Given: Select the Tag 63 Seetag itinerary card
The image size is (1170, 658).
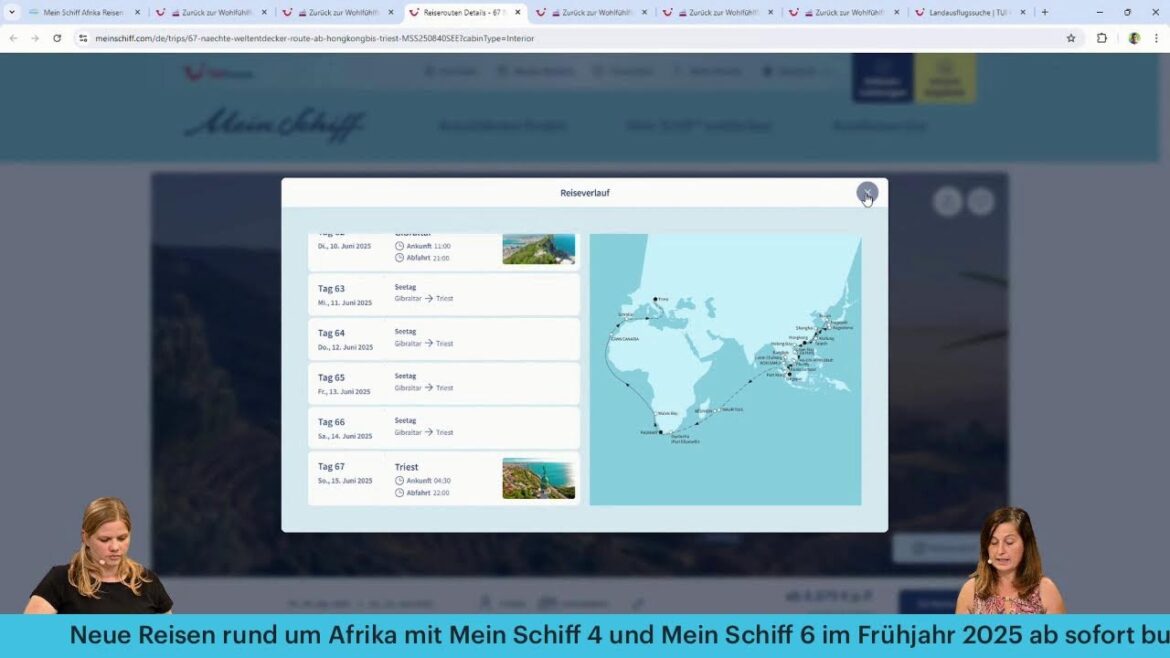Looking at the screenshot, I should 443,293.
